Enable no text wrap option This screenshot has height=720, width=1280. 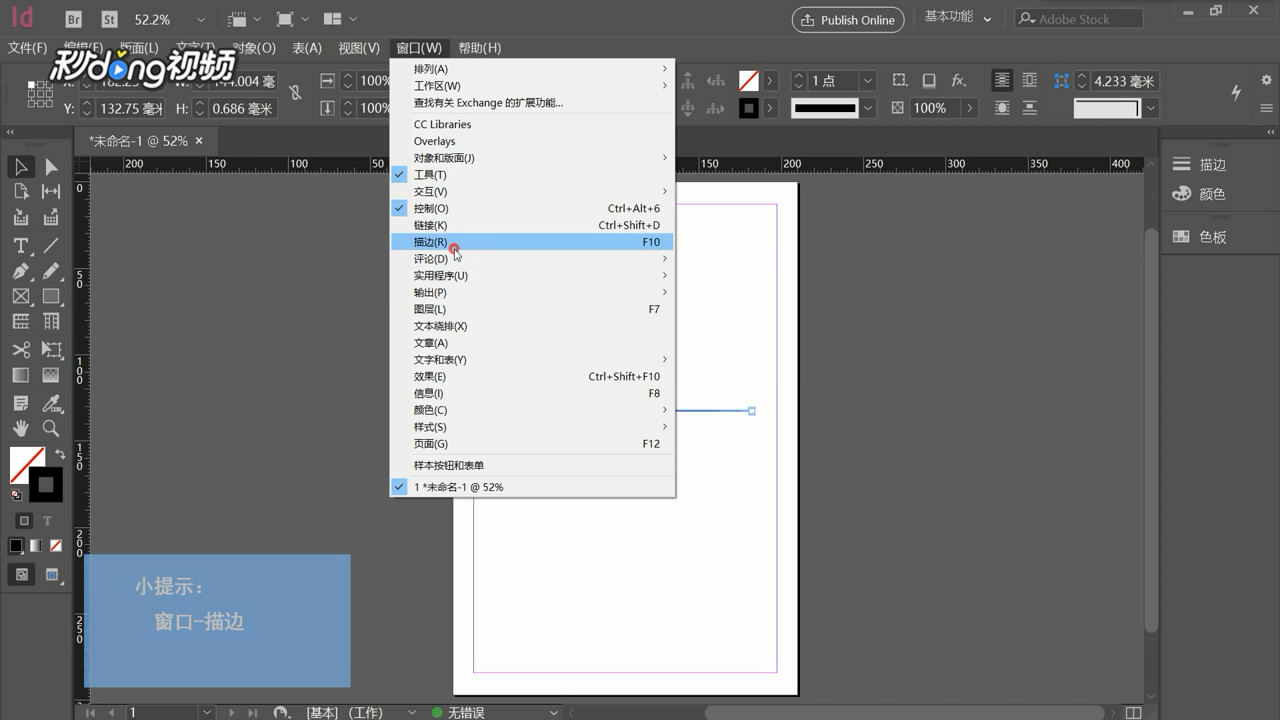point(1002,81)
